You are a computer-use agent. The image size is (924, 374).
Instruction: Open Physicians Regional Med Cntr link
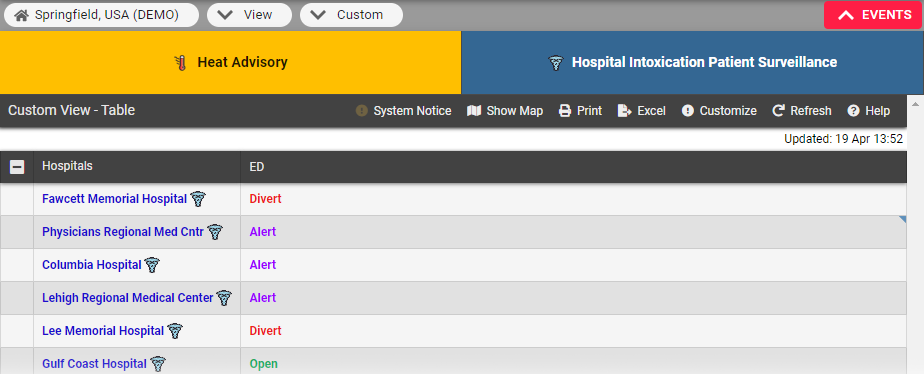click(x=123, y=232)
